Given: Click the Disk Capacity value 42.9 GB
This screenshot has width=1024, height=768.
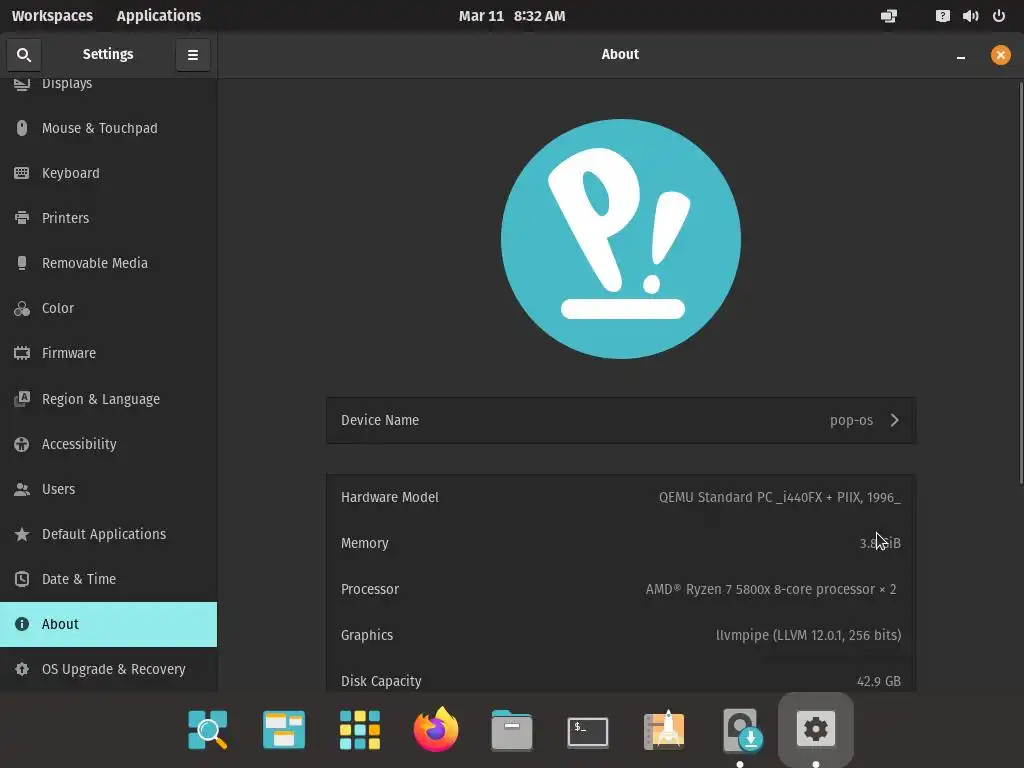Looking at the screenshot, I should 878,681.
